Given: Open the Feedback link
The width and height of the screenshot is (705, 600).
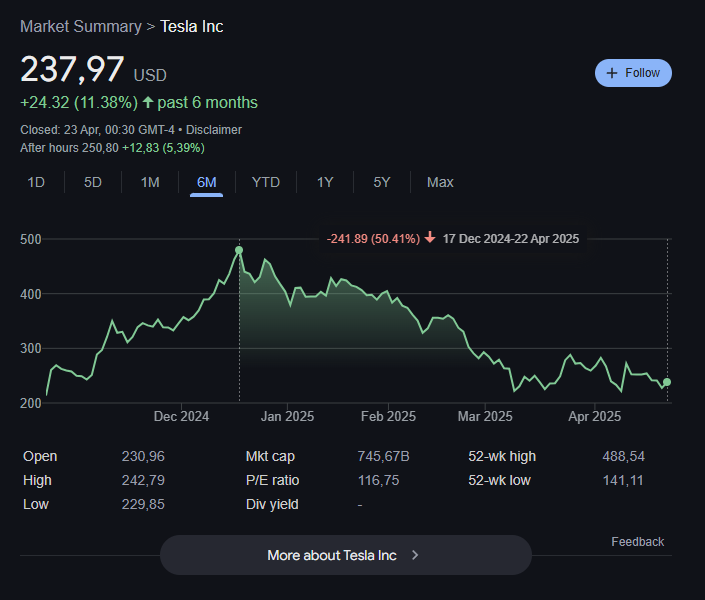Looking at the screenshot, I should tap(637, 542).
